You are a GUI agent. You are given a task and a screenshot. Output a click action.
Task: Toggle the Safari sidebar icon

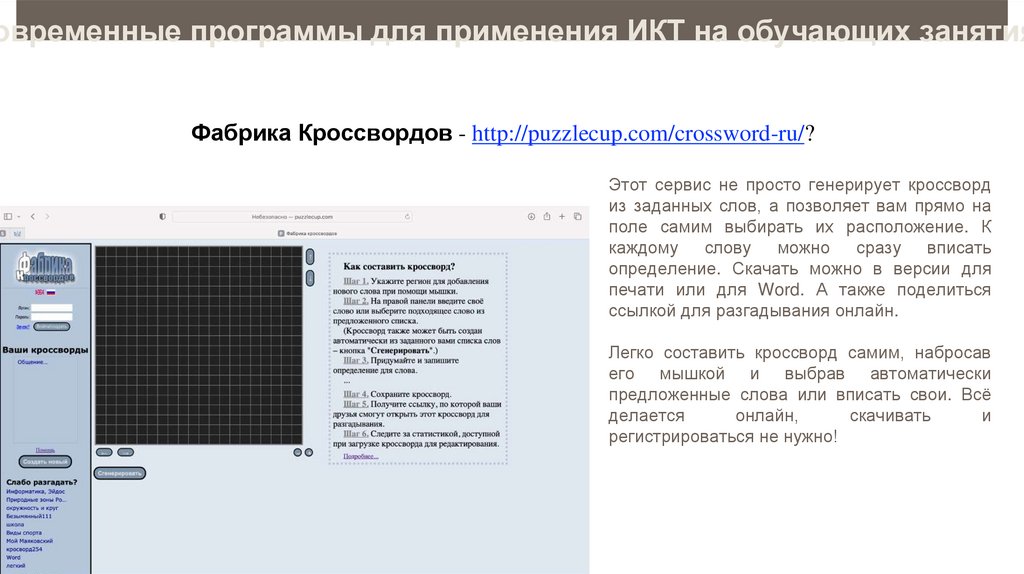7,216
